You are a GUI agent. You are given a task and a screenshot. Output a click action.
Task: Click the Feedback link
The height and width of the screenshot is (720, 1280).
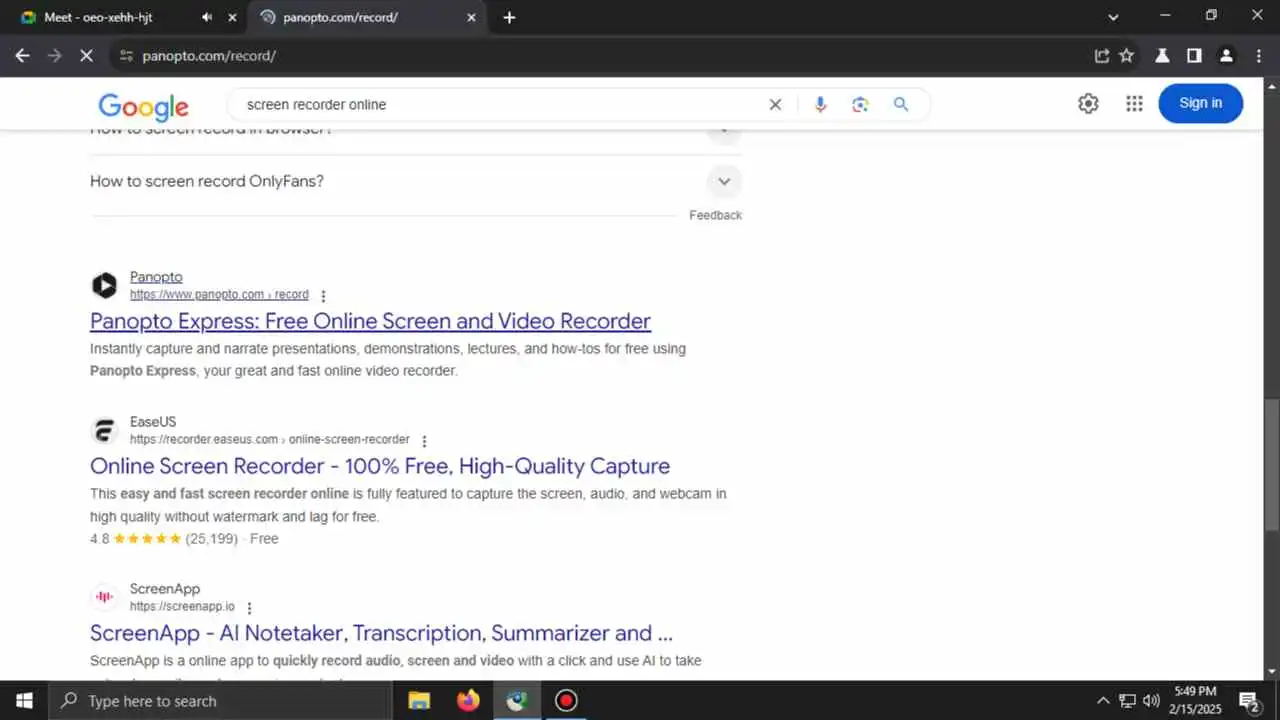715,215
